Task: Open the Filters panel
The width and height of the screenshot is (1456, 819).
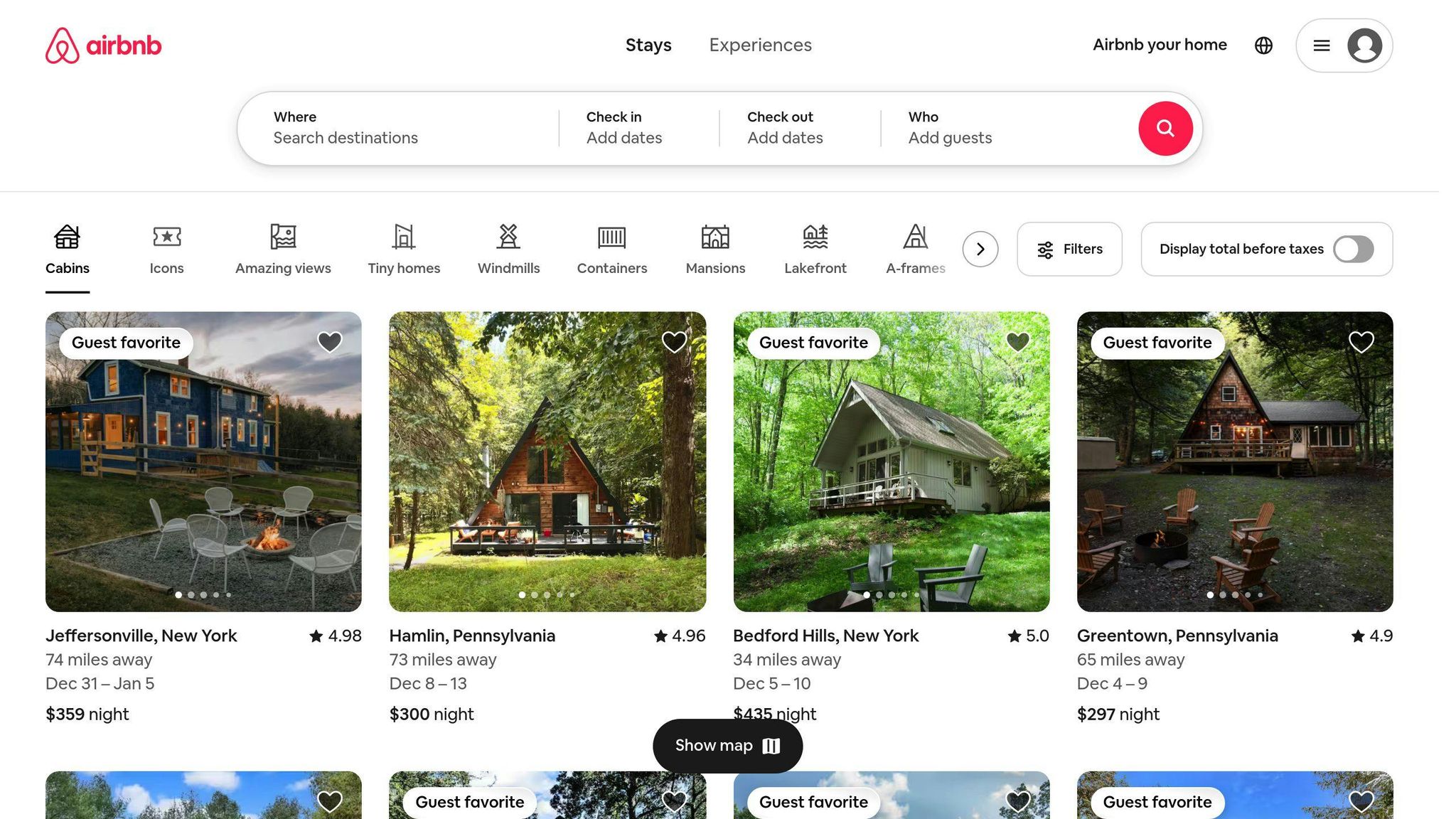Action: 1069,250
